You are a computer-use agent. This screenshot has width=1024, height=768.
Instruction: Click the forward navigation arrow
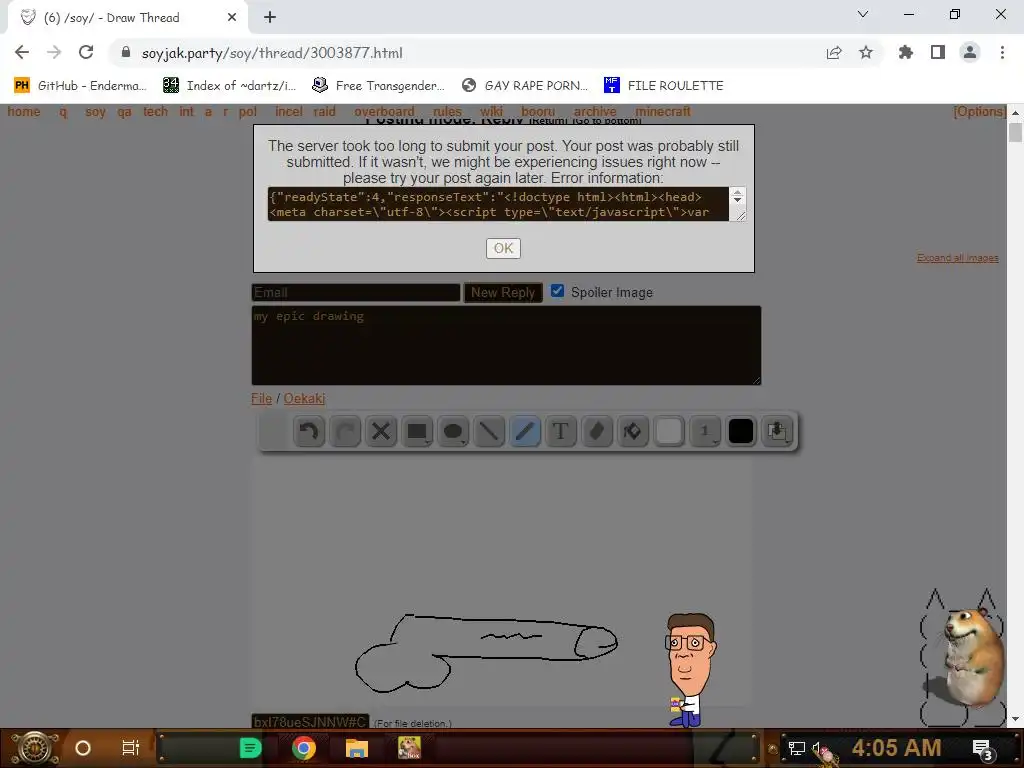(x=54, y=52)
